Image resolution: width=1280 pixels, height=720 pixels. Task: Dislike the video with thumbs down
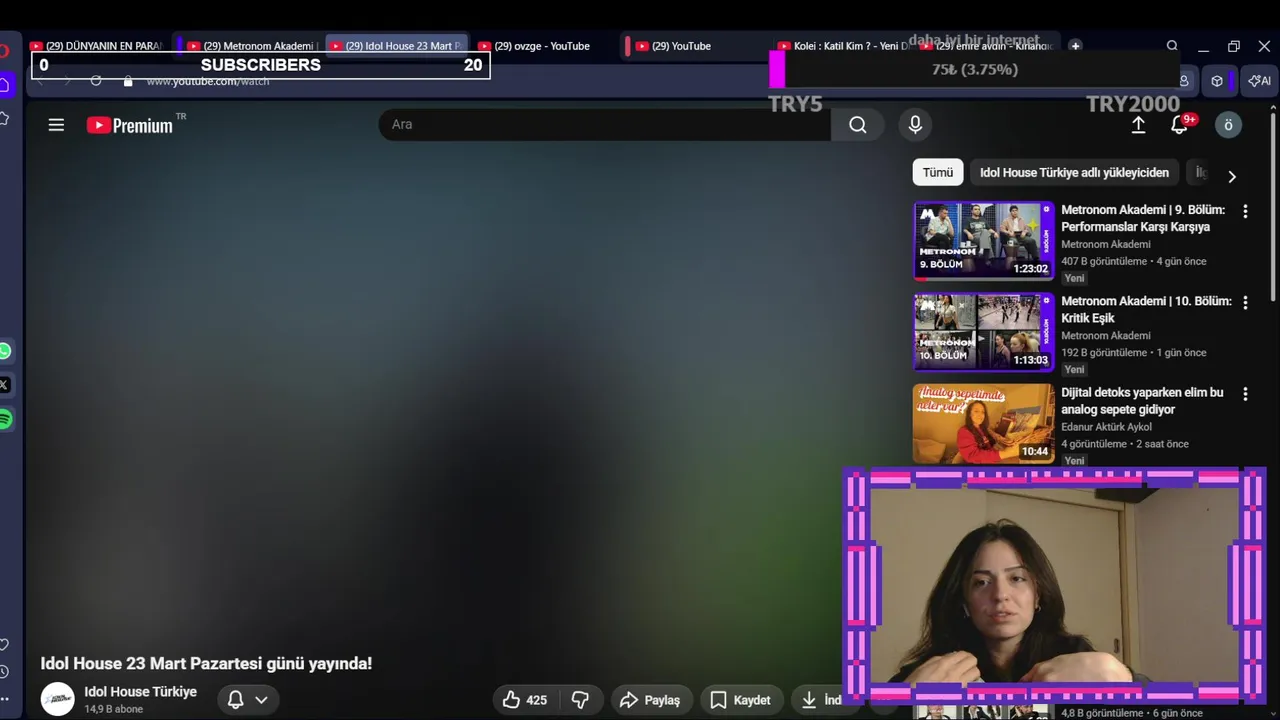580,700
